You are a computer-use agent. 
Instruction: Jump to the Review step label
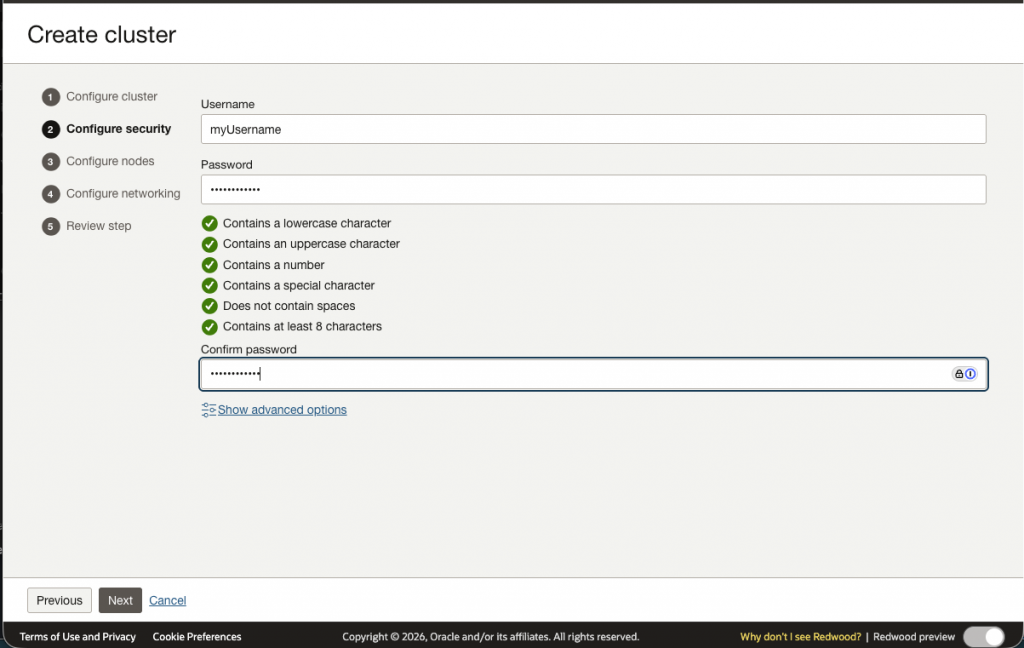(99, 226)
